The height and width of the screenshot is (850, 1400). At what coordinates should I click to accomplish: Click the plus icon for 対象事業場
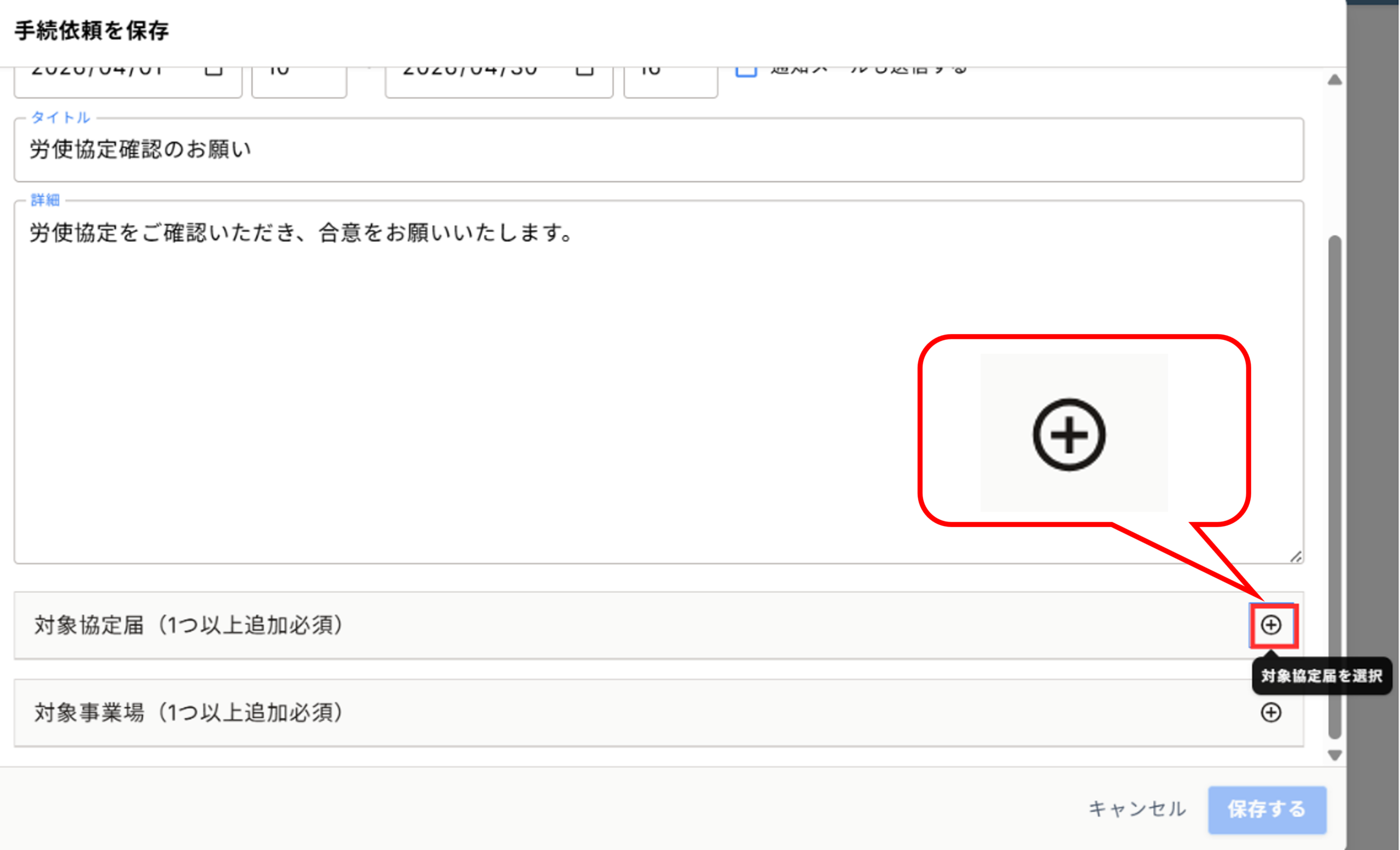(x=1271, y=713)
